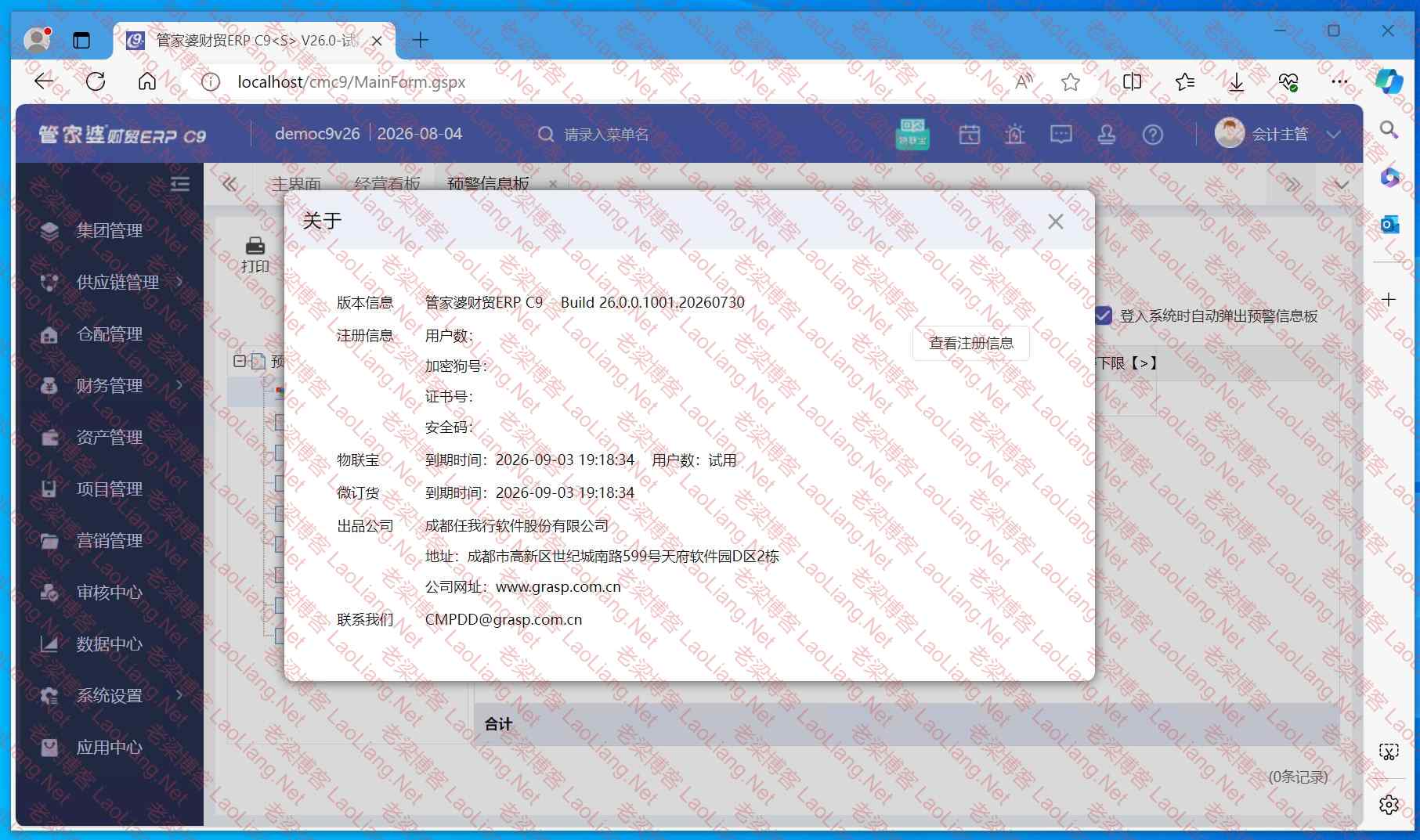Click the 项目管理 sidebar icon
The height and width of the screenshot is (840, 1420).
coord(49,489)
